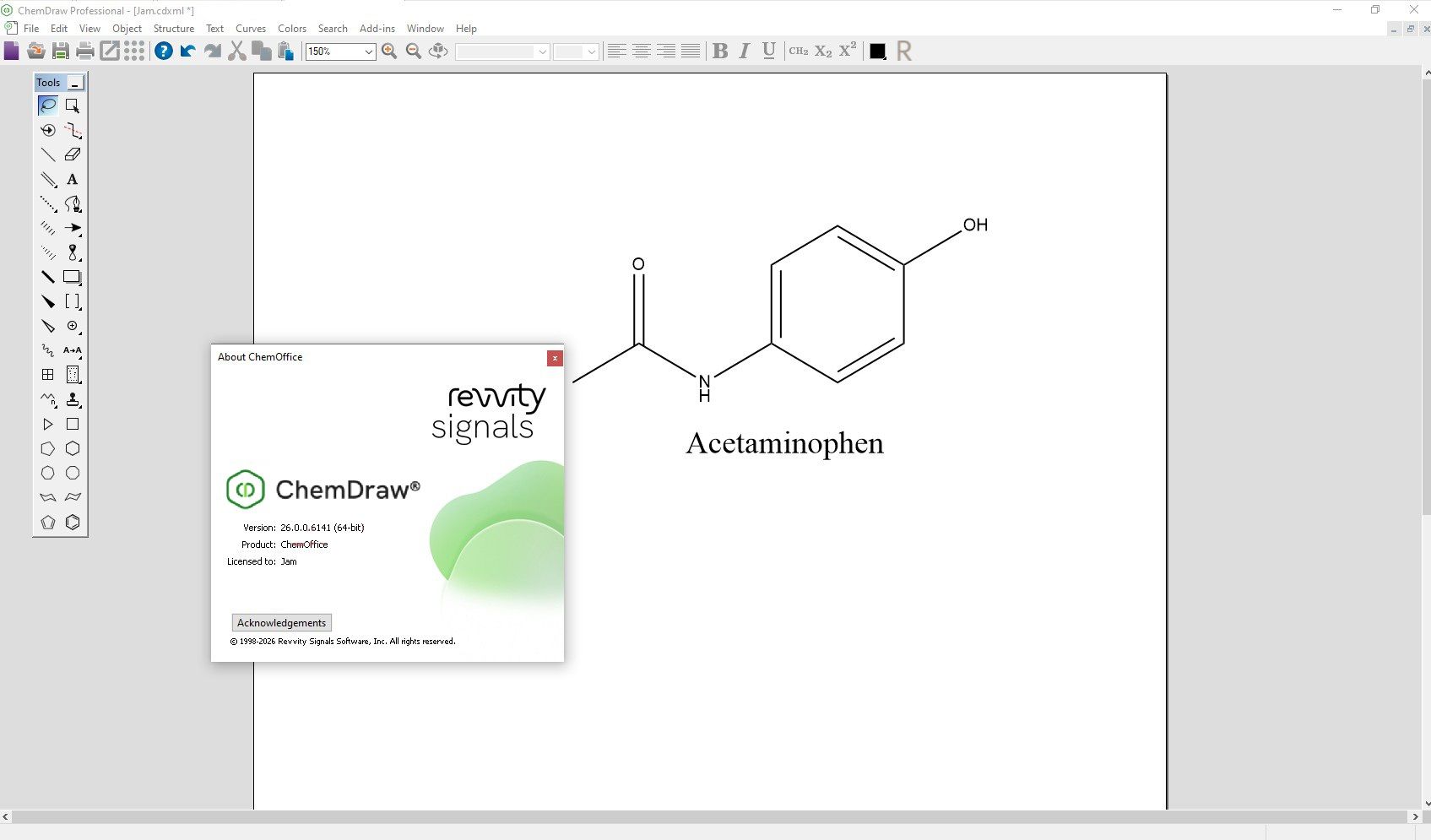Close the About ChemOffice dialog
The width and height of the screenshot is (1431, 840).
[555, 358]
